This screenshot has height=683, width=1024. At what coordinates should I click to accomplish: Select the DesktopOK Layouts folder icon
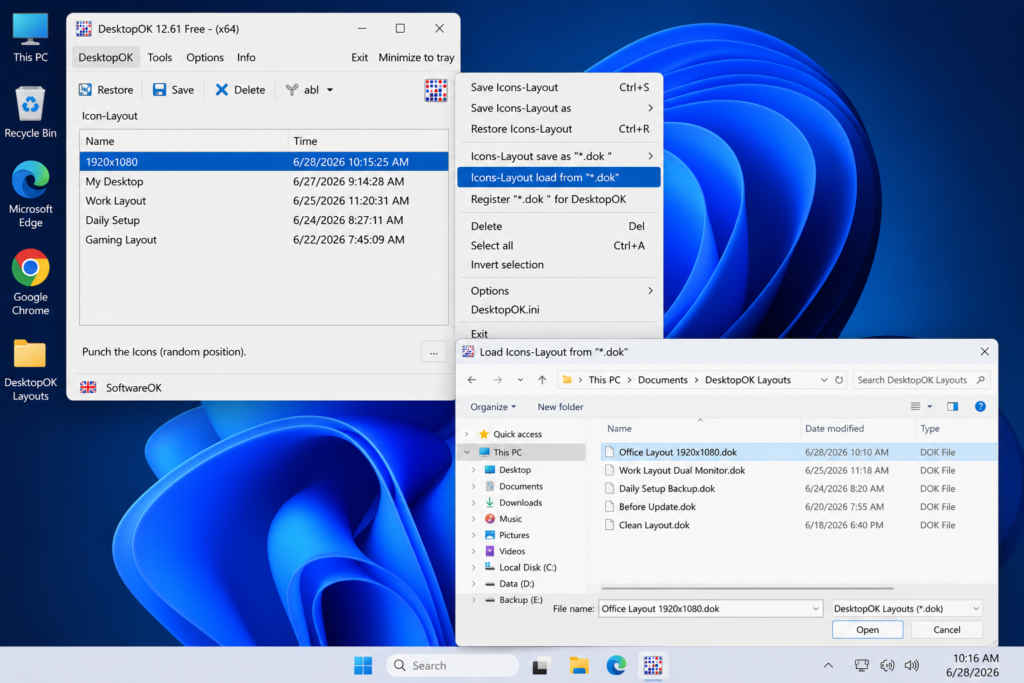(x=30, y=370)
